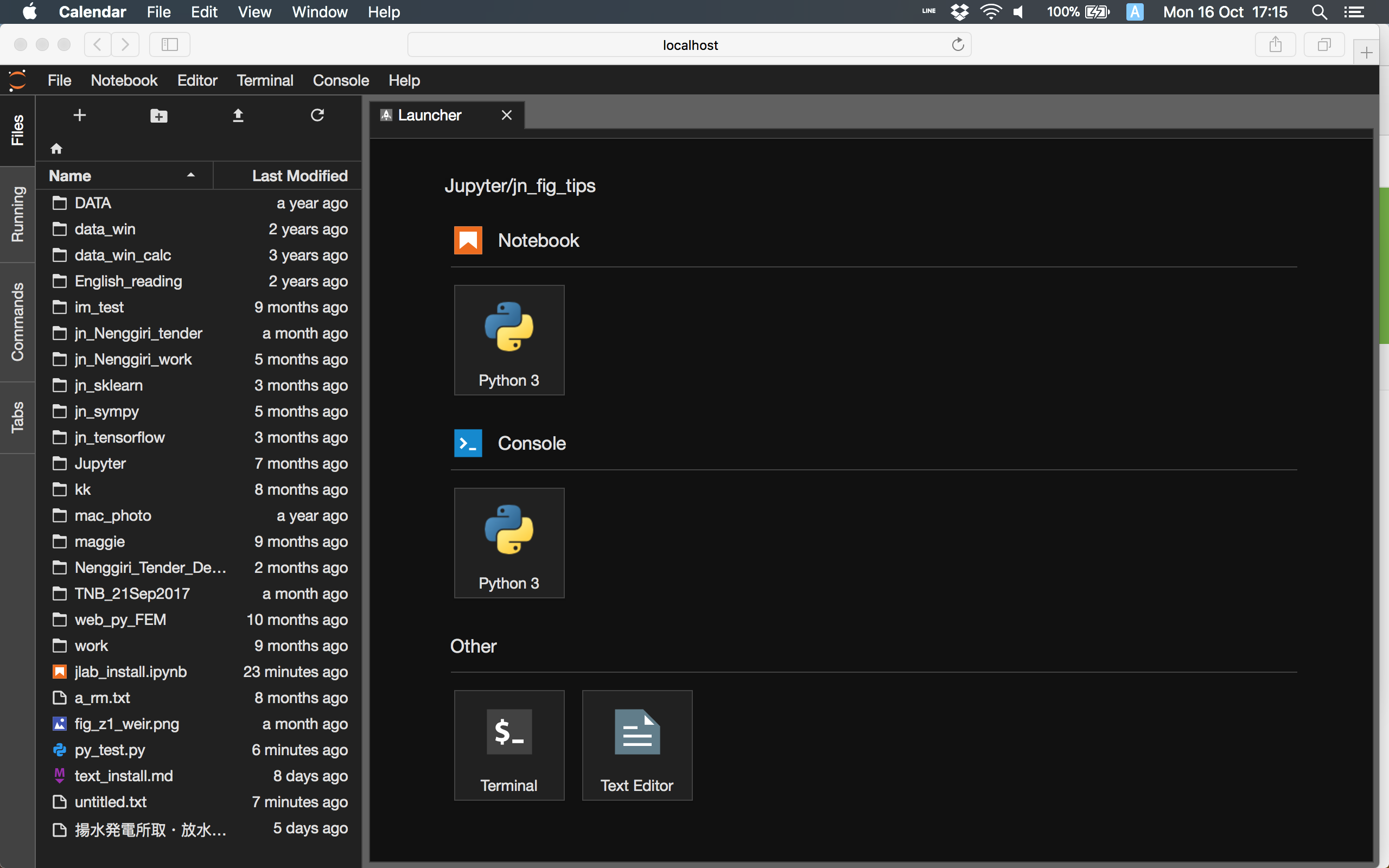Viewport: 1389px width, 868px height.
Task: Open JupyterLab Editor menu
Action: 197,80
